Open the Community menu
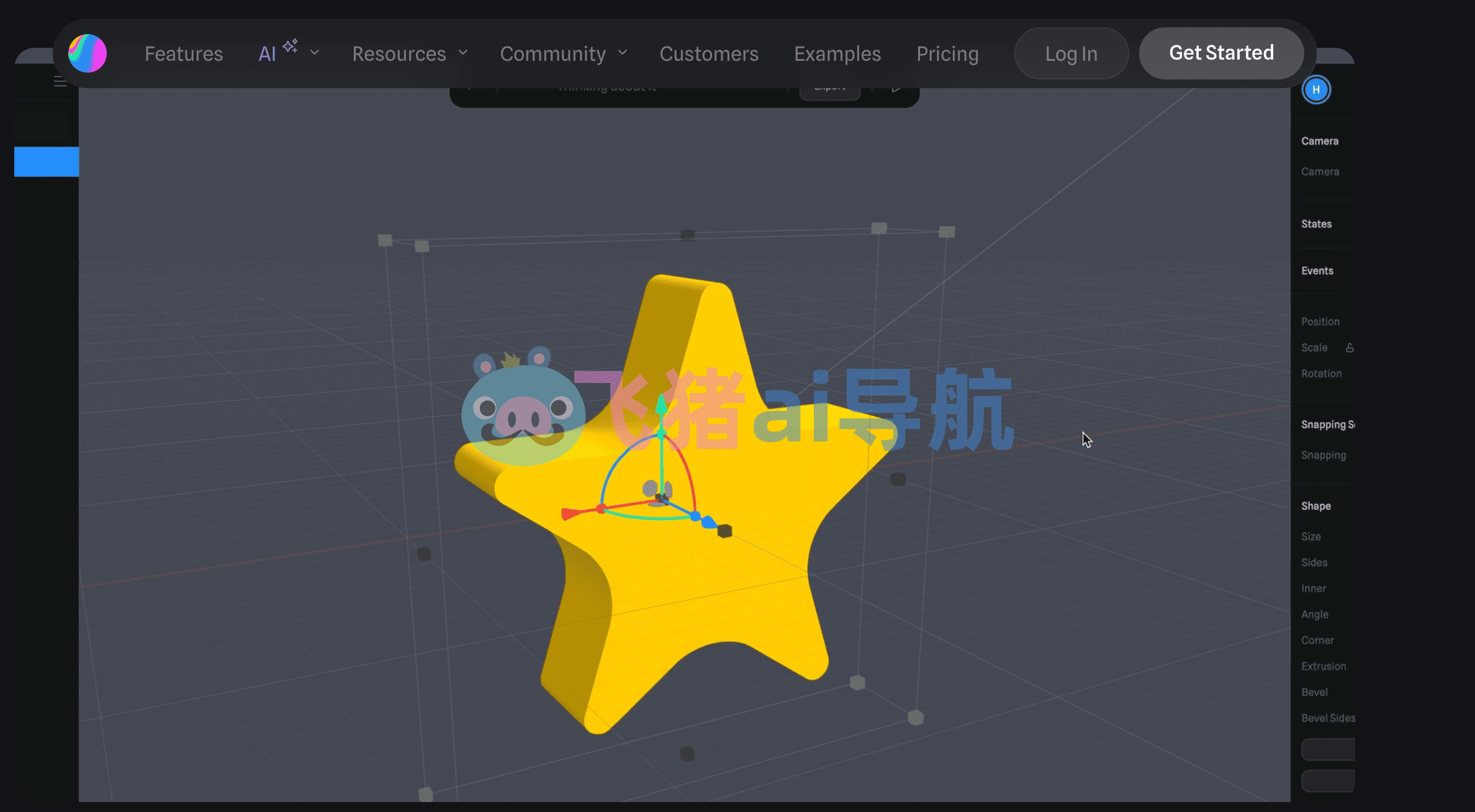The height and width of the screenshot is (812, 1475). (553, 54)
